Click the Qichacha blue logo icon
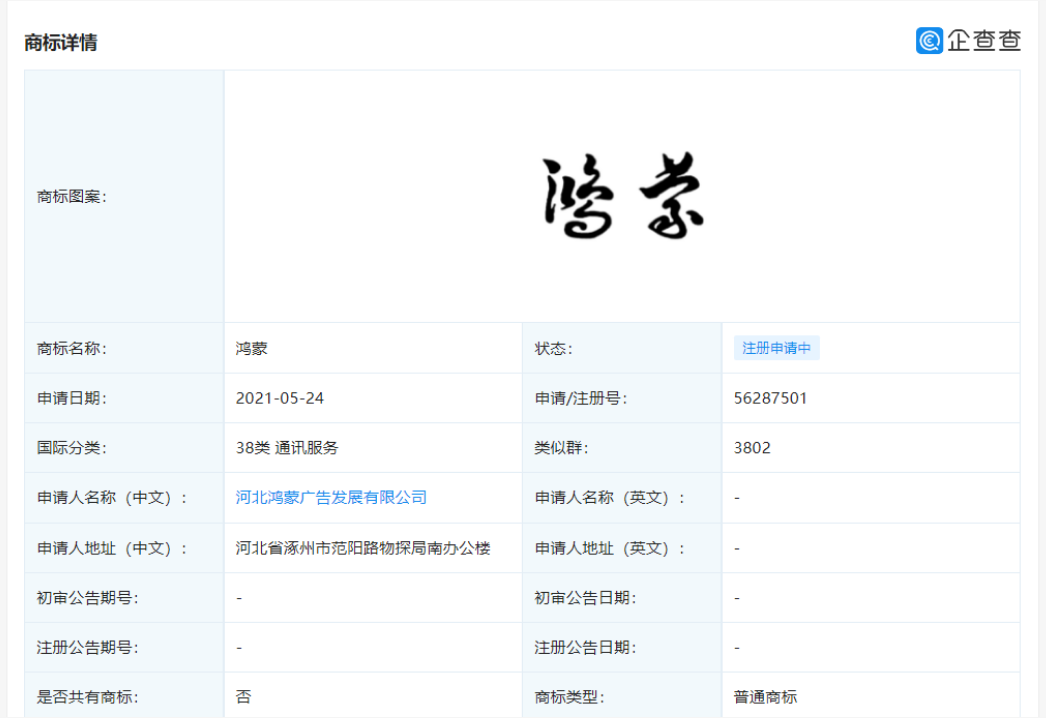This screenshot has height=718, width=1046. [x=929, y=40]
